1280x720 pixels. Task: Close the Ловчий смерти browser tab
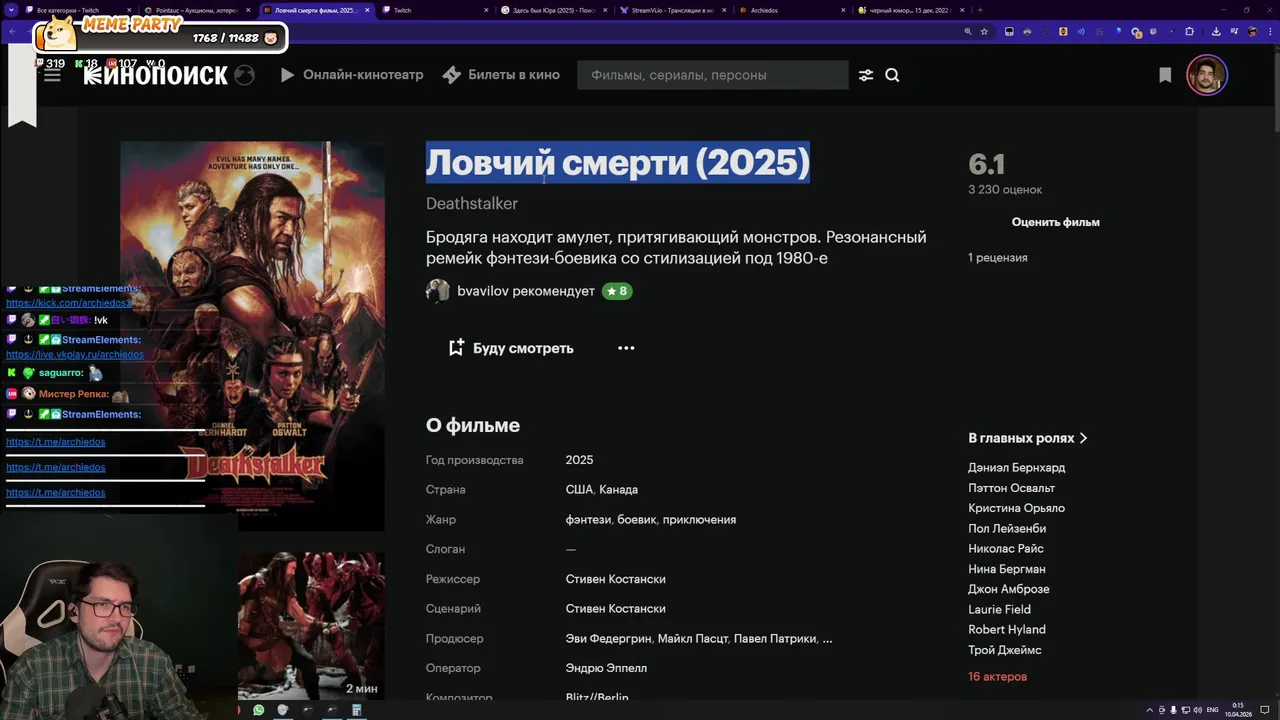click(x=368, y=10)
